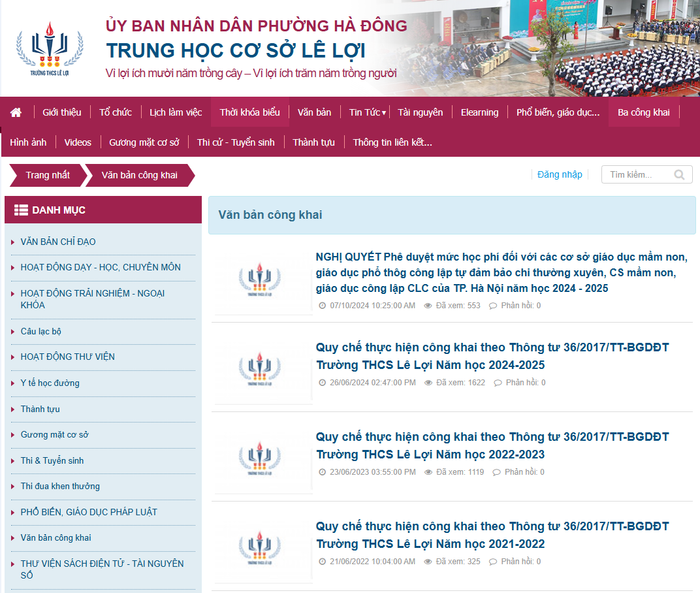Select Thời khóa biểu in navigation

(250, 113)
